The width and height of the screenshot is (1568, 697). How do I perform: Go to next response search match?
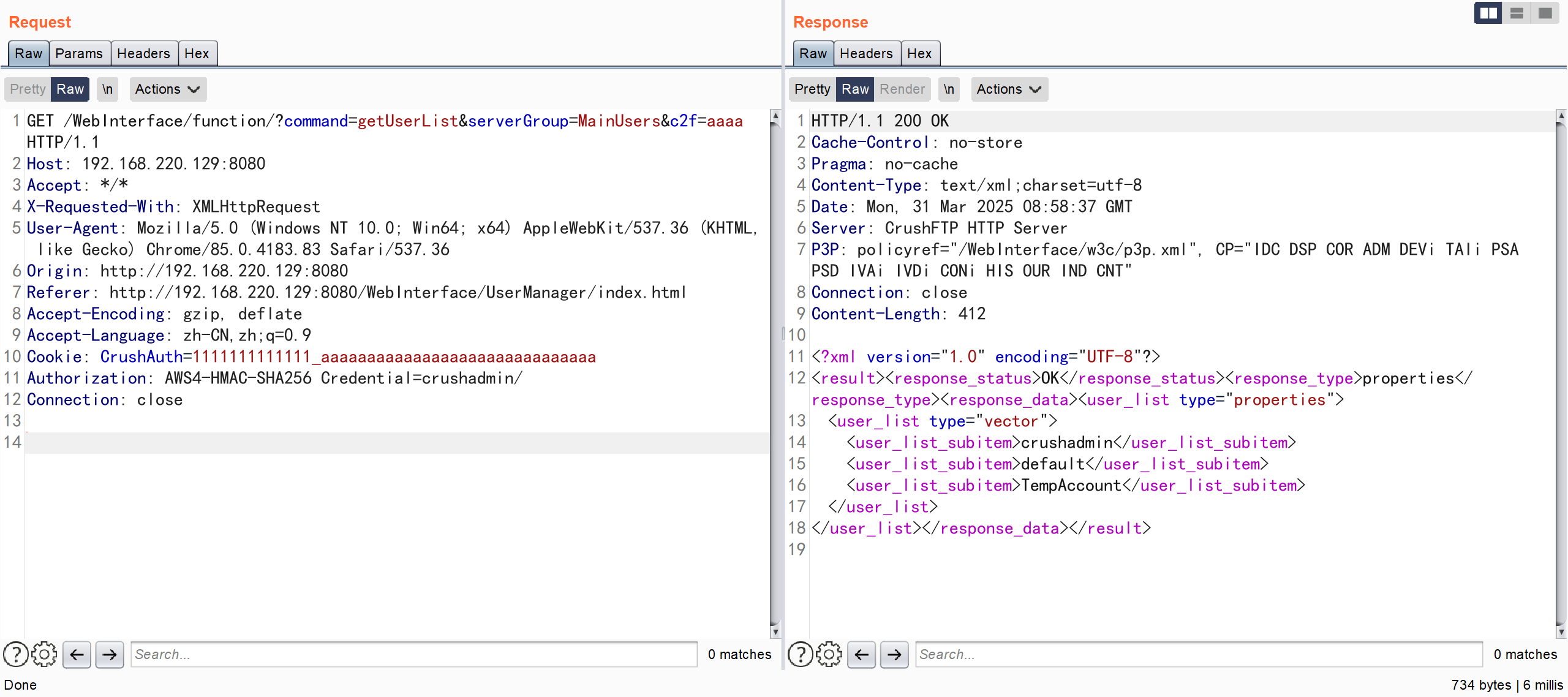[894, 654]
